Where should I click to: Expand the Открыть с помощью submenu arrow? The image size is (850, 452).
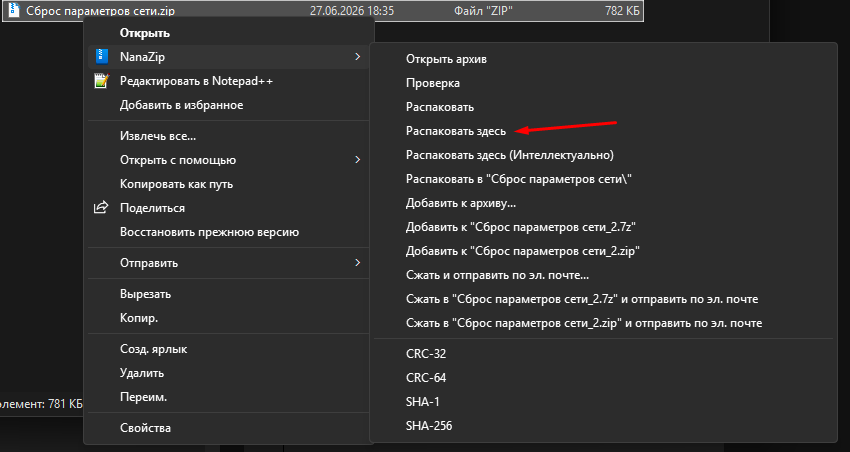[x=357, y=159]
